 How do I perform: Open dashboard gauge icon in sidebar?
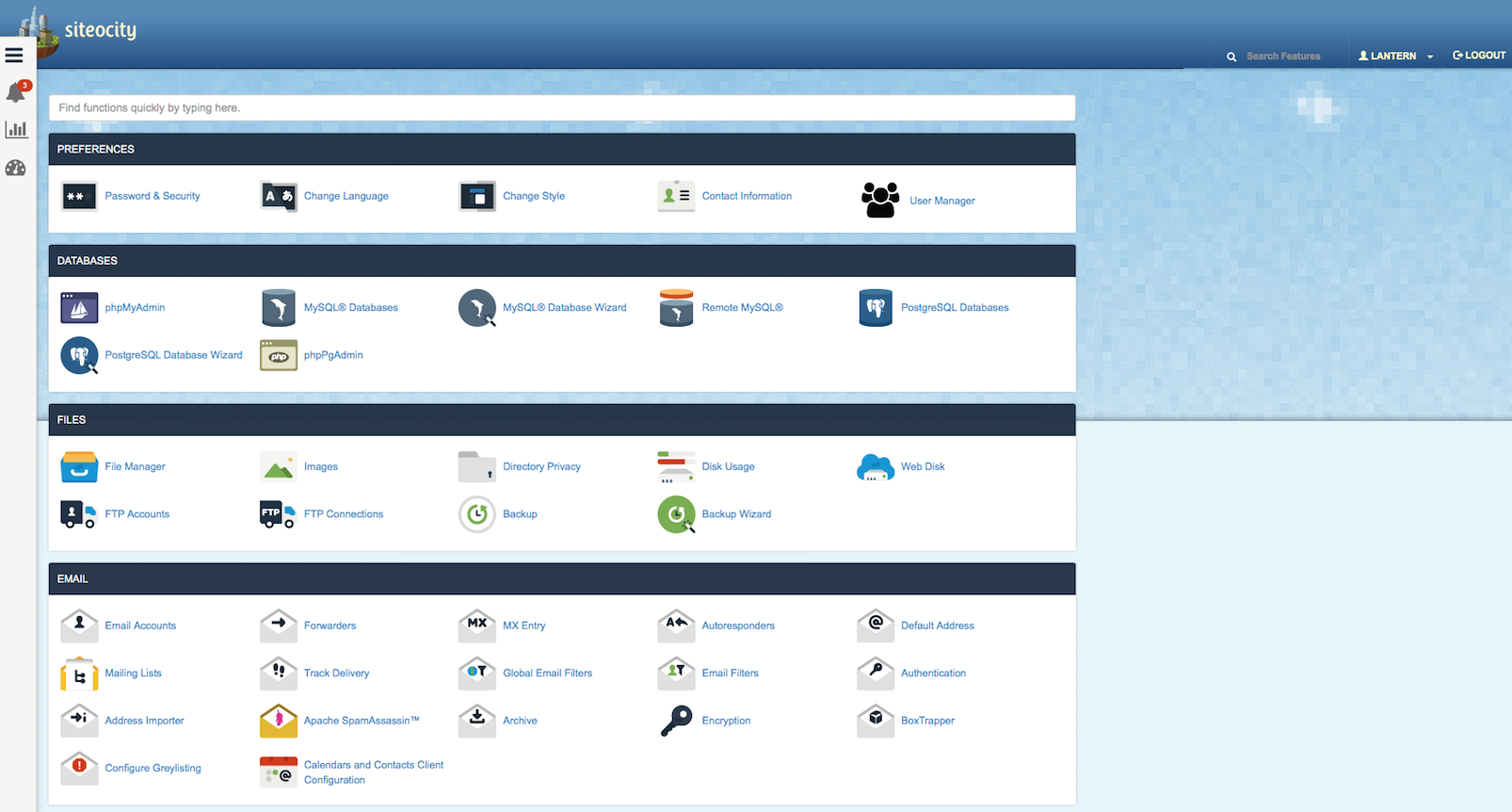click(x=16, y=168)
